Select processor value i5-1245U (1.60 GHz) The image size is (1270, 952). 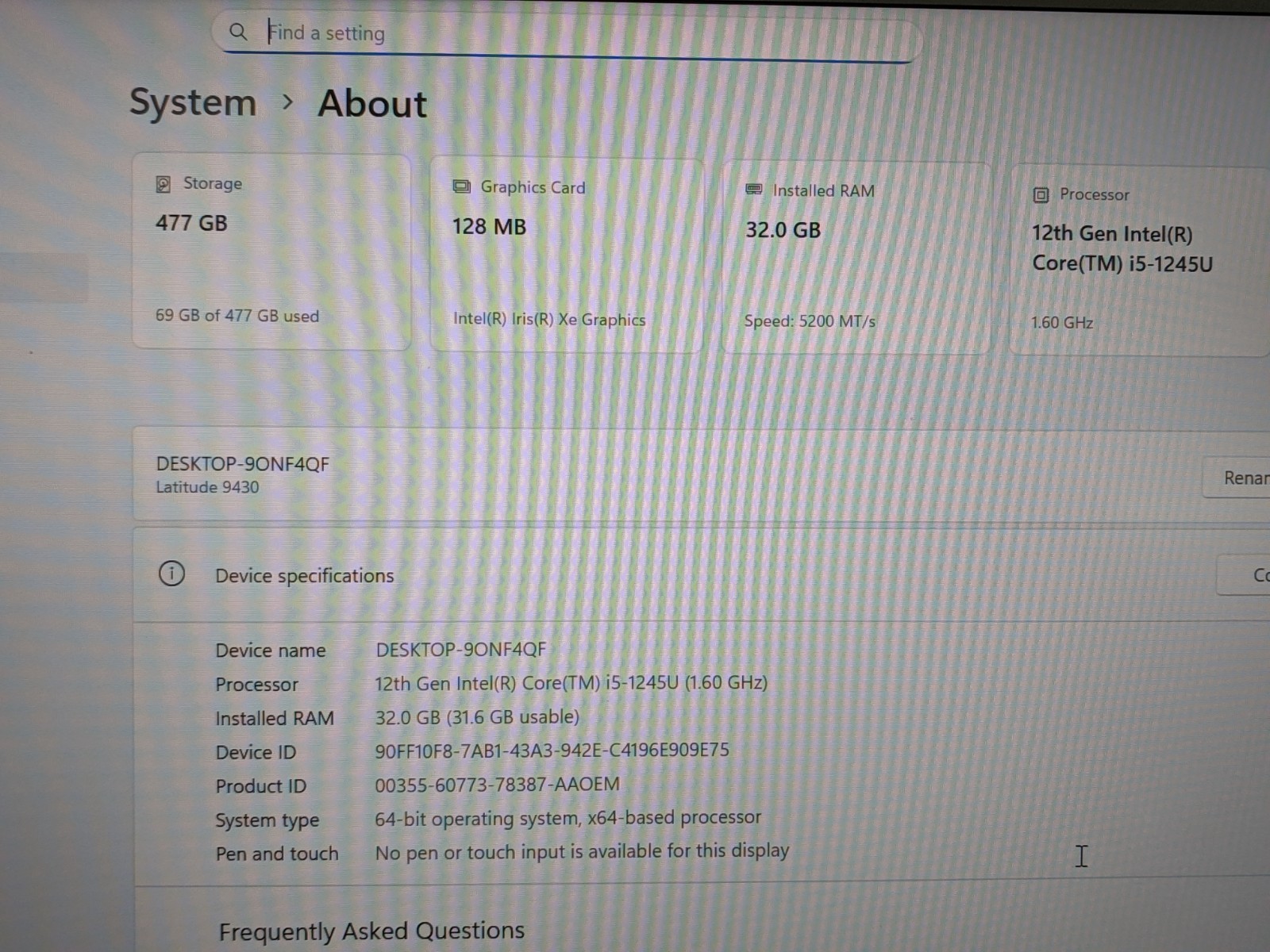click(571, 683)
